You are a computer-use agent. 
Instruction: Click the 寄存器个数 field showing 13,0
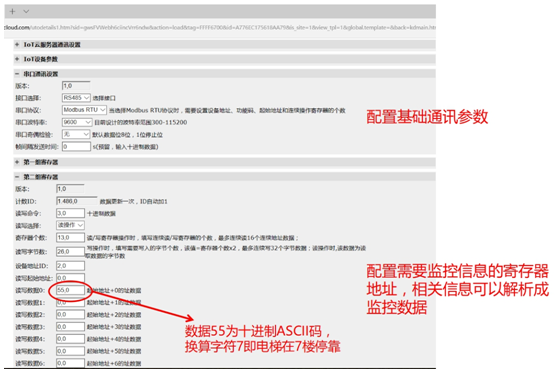pyautogui.click(x=70, y=237)
